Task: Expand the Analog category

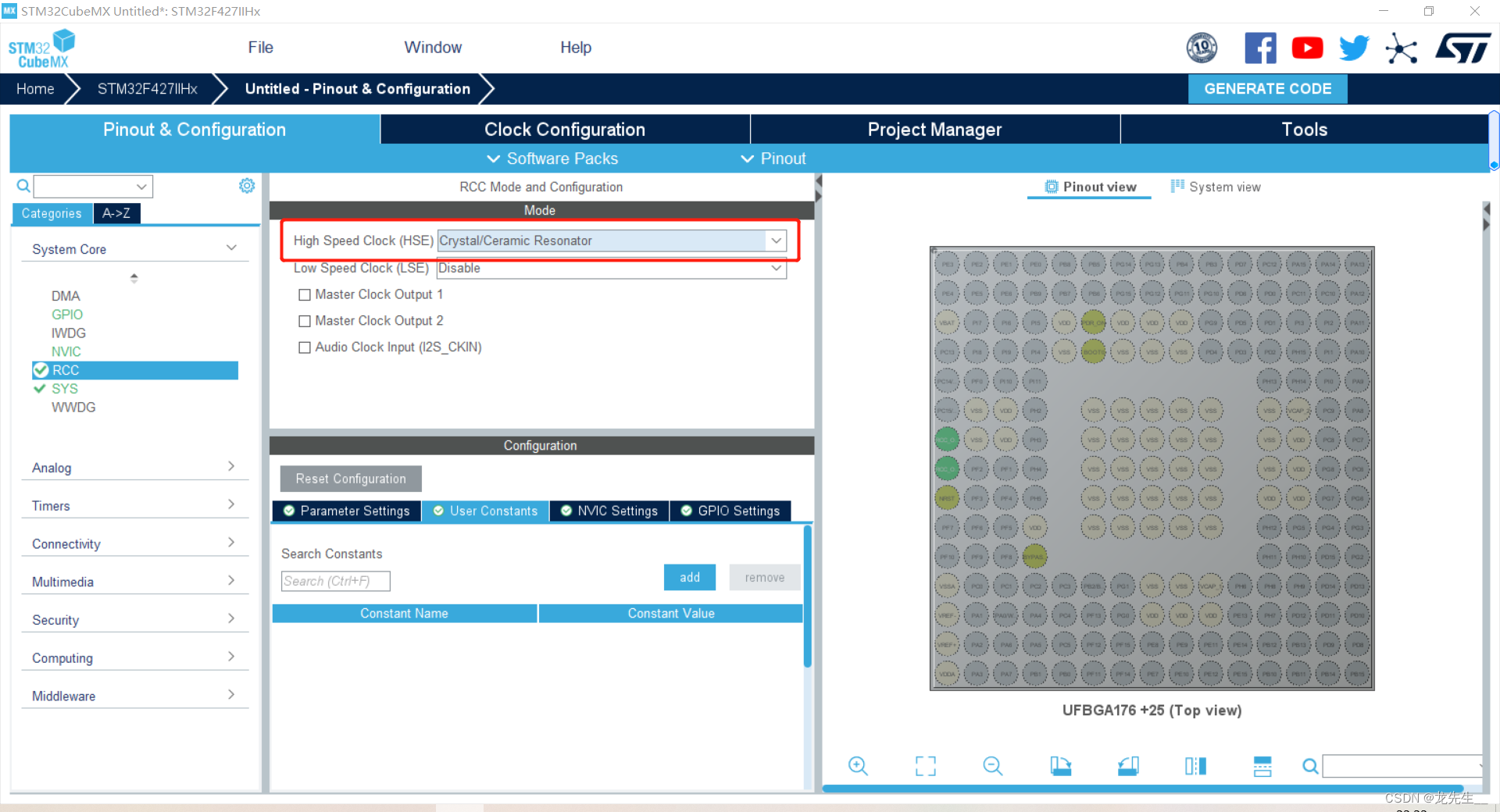Action: 231,467
